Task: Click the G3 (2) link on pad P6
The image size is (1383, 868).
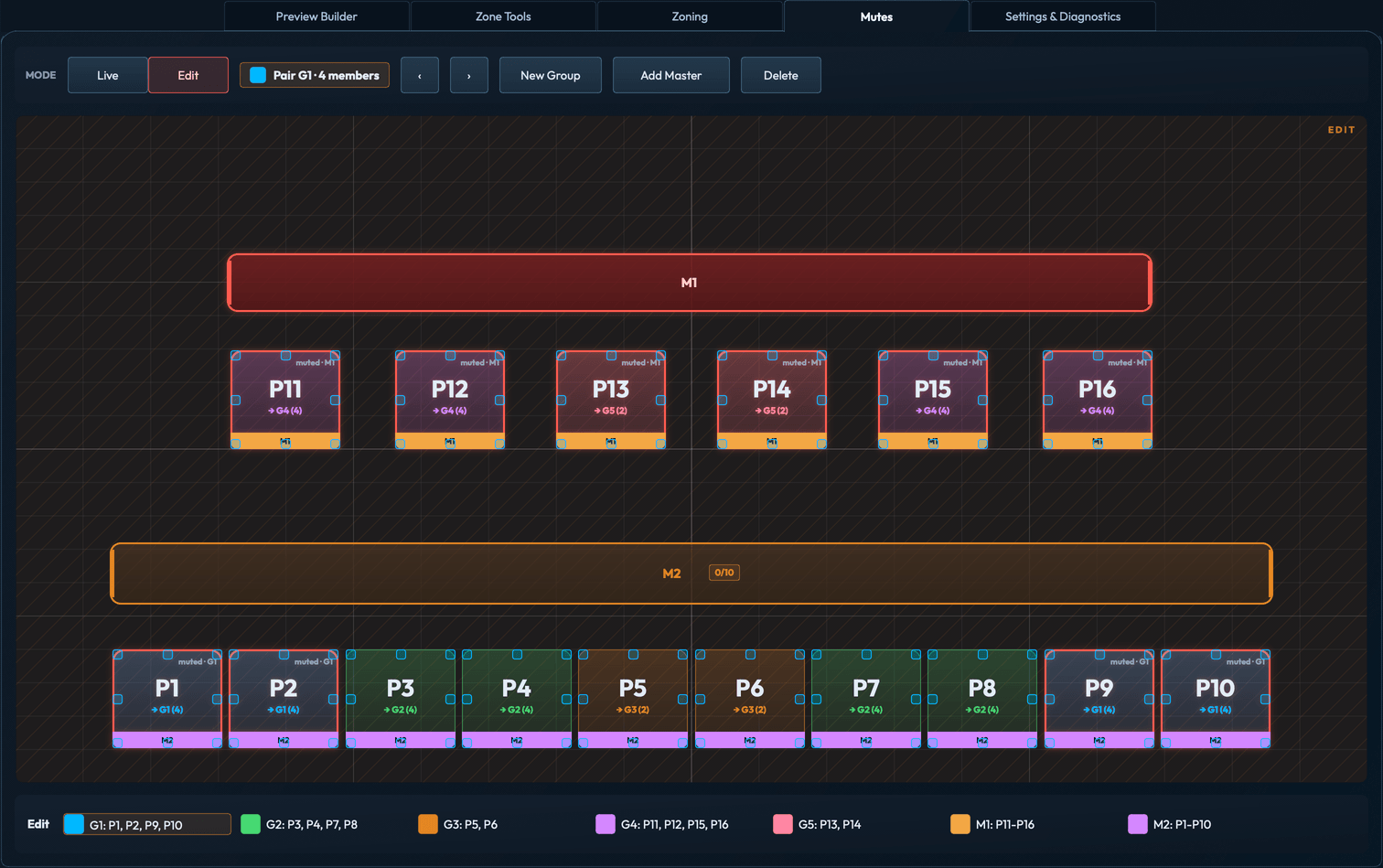Action: pos(750,710)
